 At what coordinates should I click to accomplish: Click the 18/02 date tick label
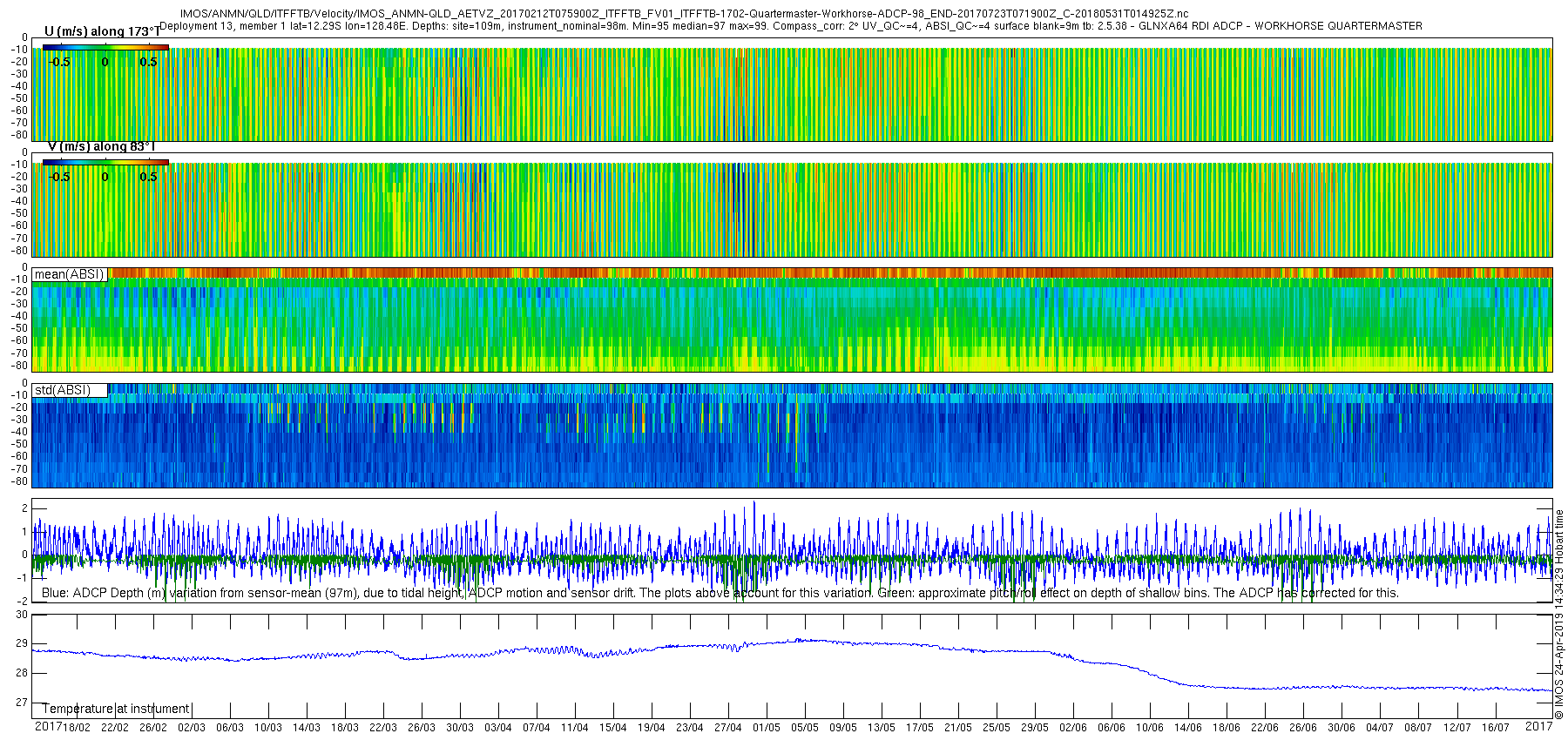tap(77, 728)
